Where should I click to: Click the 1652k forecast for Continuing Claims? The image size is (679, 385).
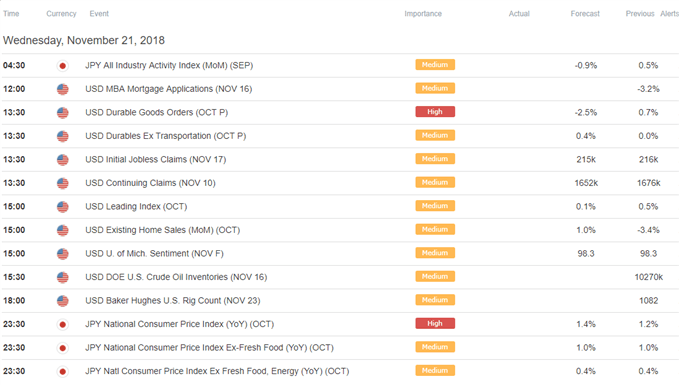[x=586, y=183]
